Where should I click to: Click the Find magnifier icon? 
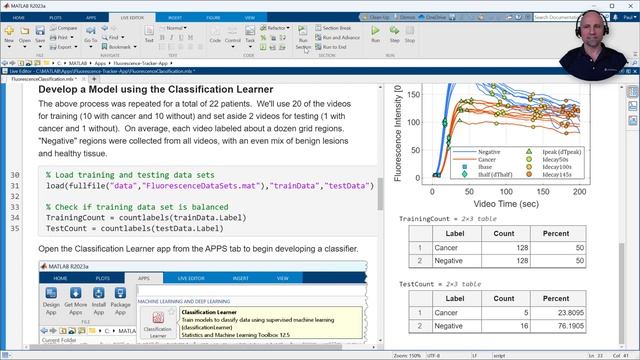pyautogui.click(x=105, y=38)
